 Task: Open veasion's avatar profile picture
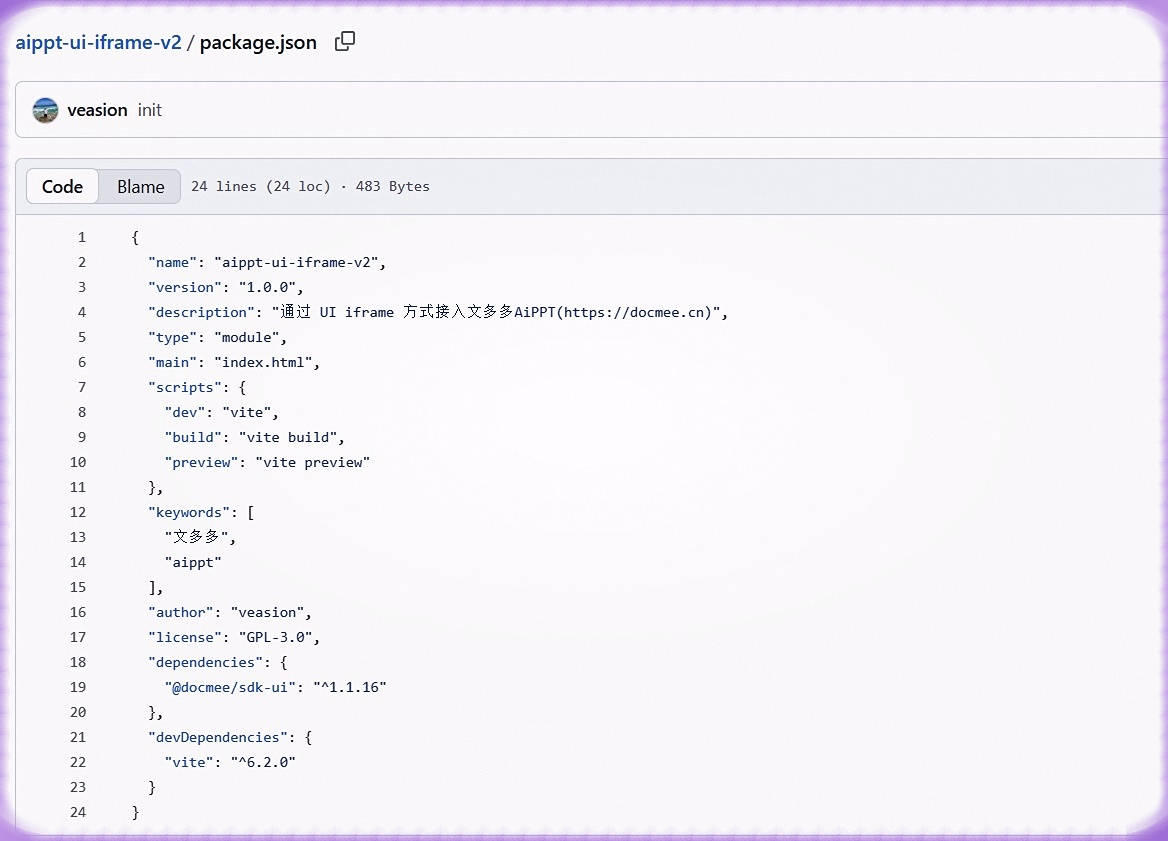coord(45,110)
